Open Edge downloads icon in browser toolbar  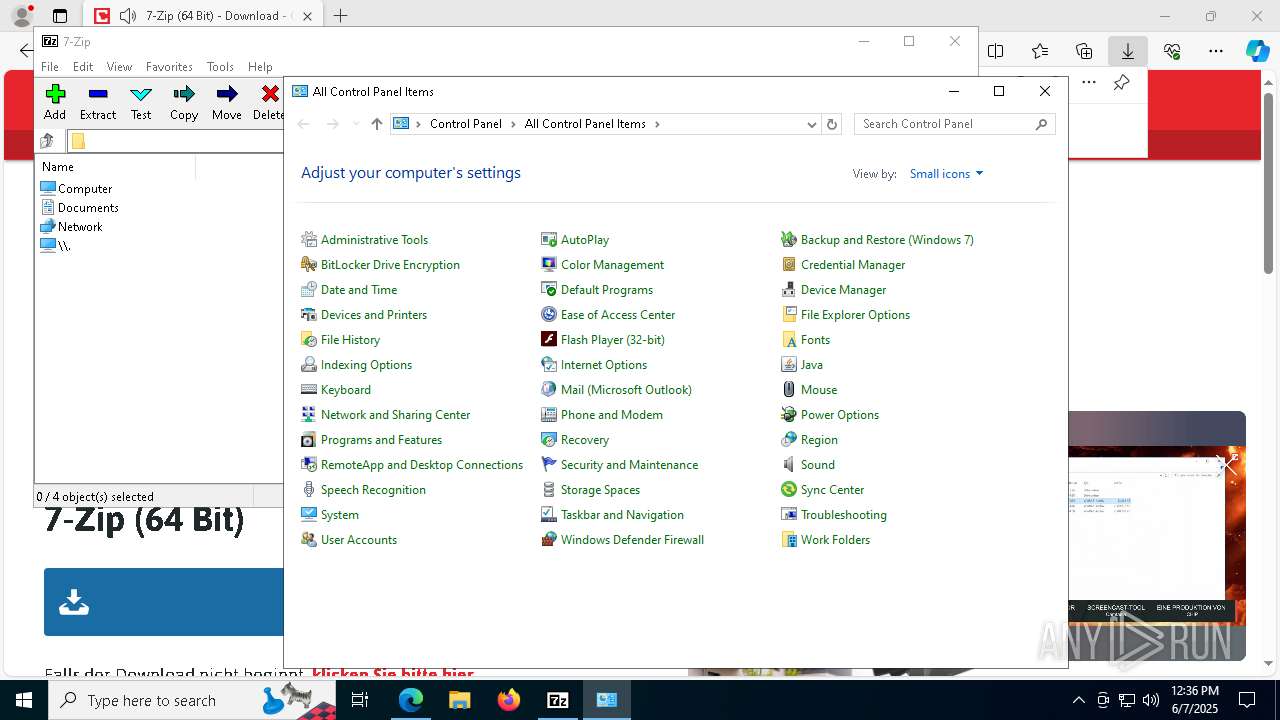1127,51
